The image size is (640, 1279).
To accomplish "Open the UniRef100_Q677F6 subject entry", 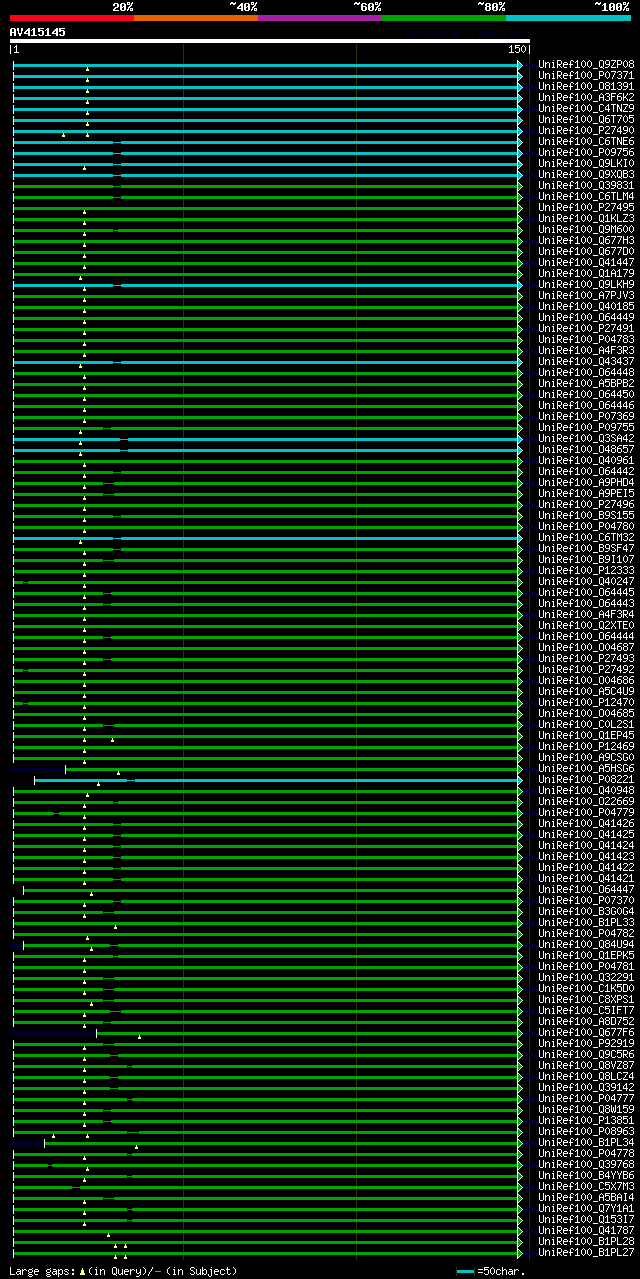I will click(x=586, y=1032).
